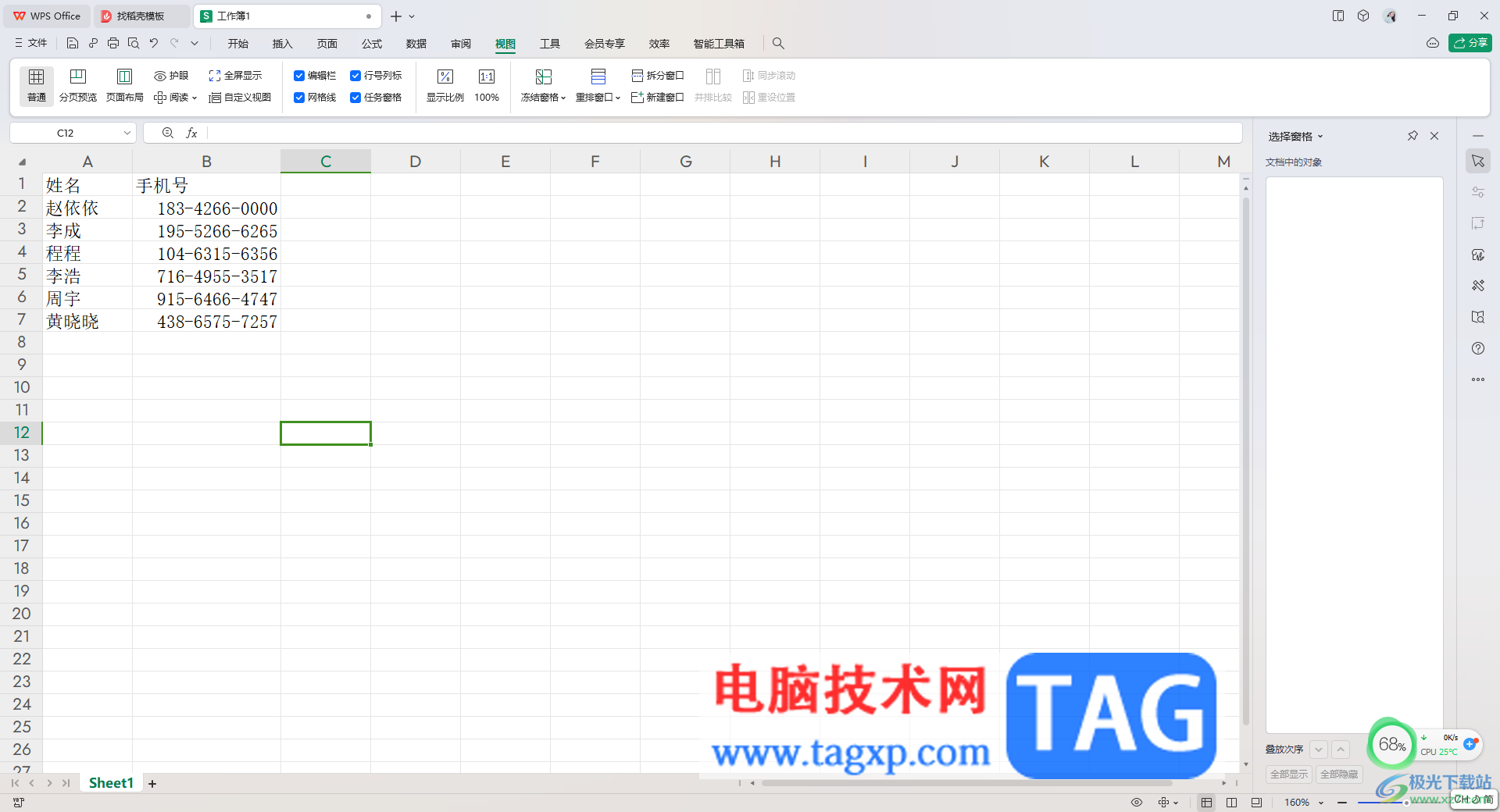This screenshot has width=1500, height=812.
Task: Select column D header
Action: point(416,162)
